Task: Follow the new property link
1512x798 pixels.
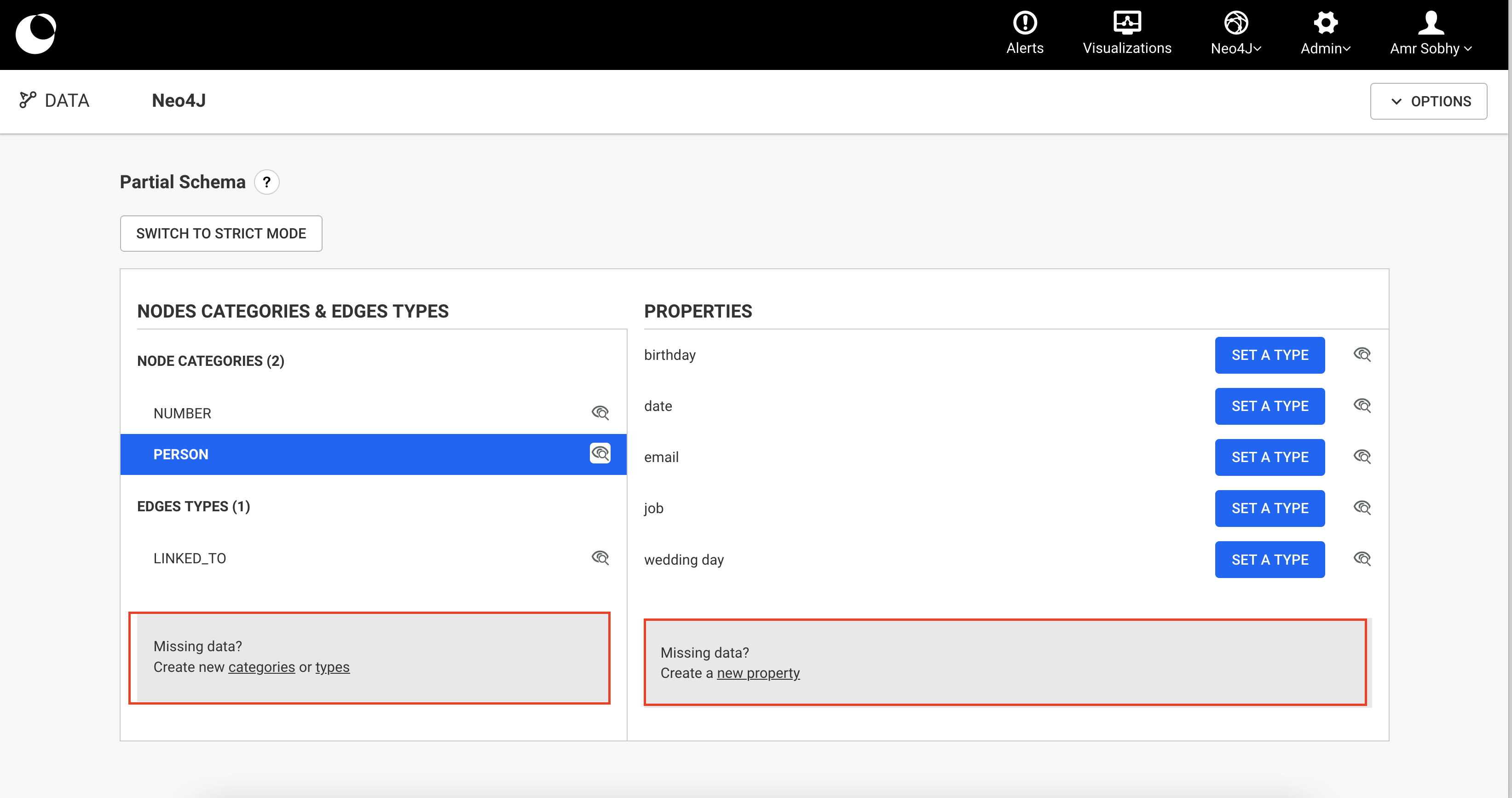Action: coord(758,674)
